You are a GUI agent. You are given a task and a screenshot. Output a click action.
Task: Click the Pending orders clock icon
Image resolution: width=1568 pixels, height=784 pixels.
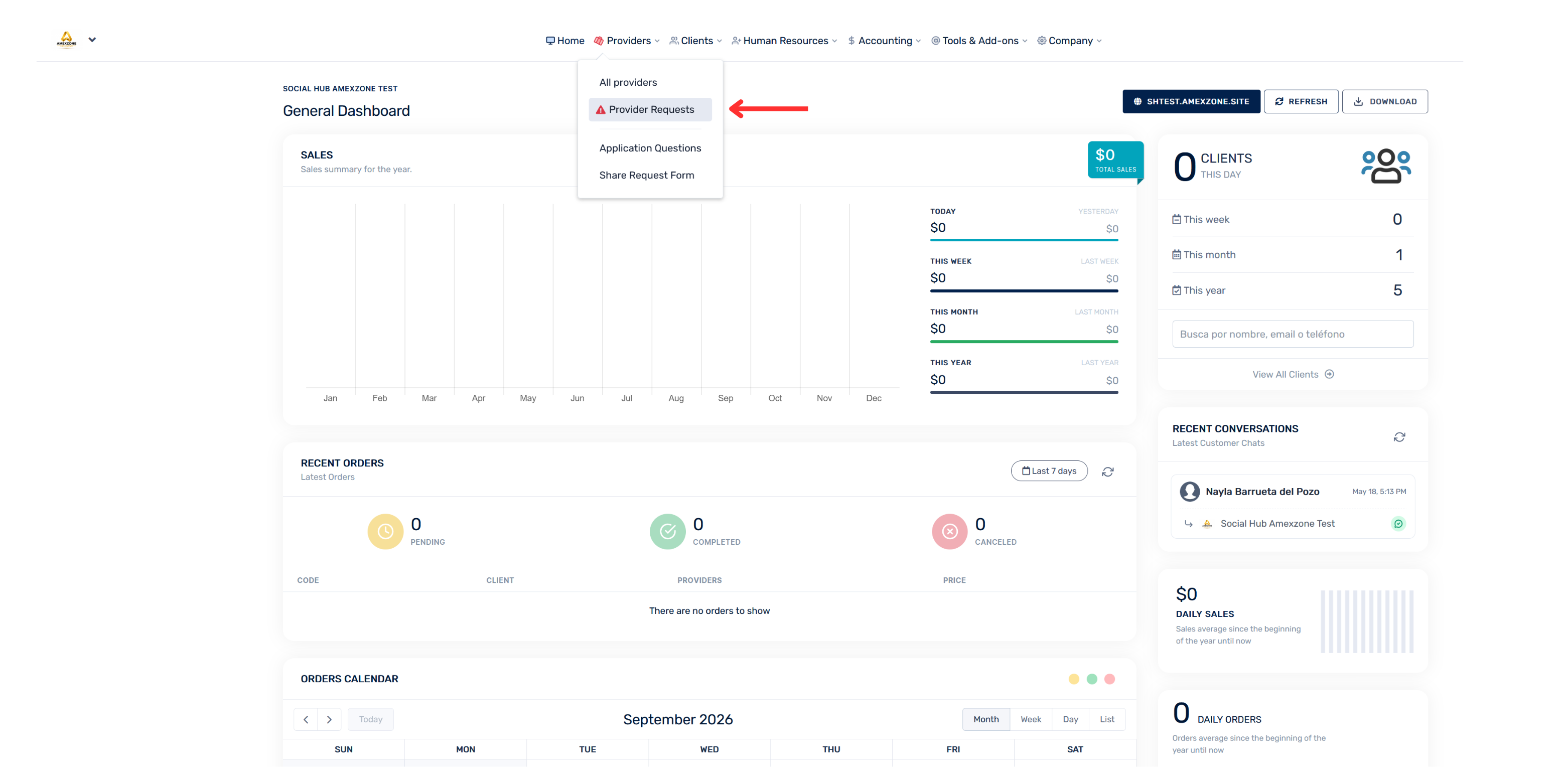(x=385, y=532)
